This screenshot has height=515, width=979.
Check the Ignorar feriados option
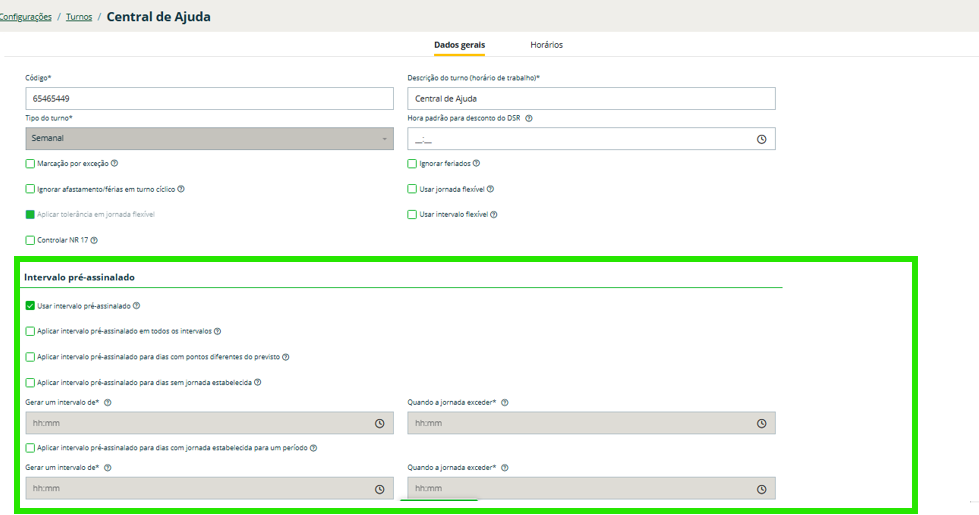point(412,163)
